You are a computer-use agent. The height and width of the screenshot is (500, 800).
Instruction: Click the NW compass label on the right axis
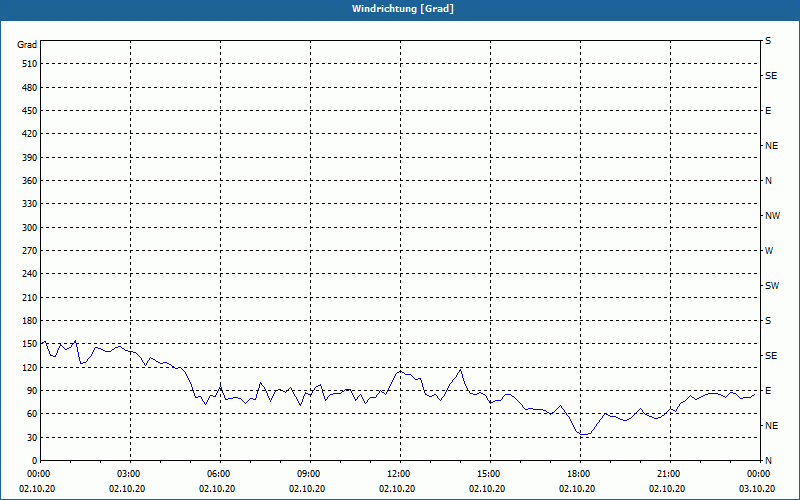coord(772,216)
